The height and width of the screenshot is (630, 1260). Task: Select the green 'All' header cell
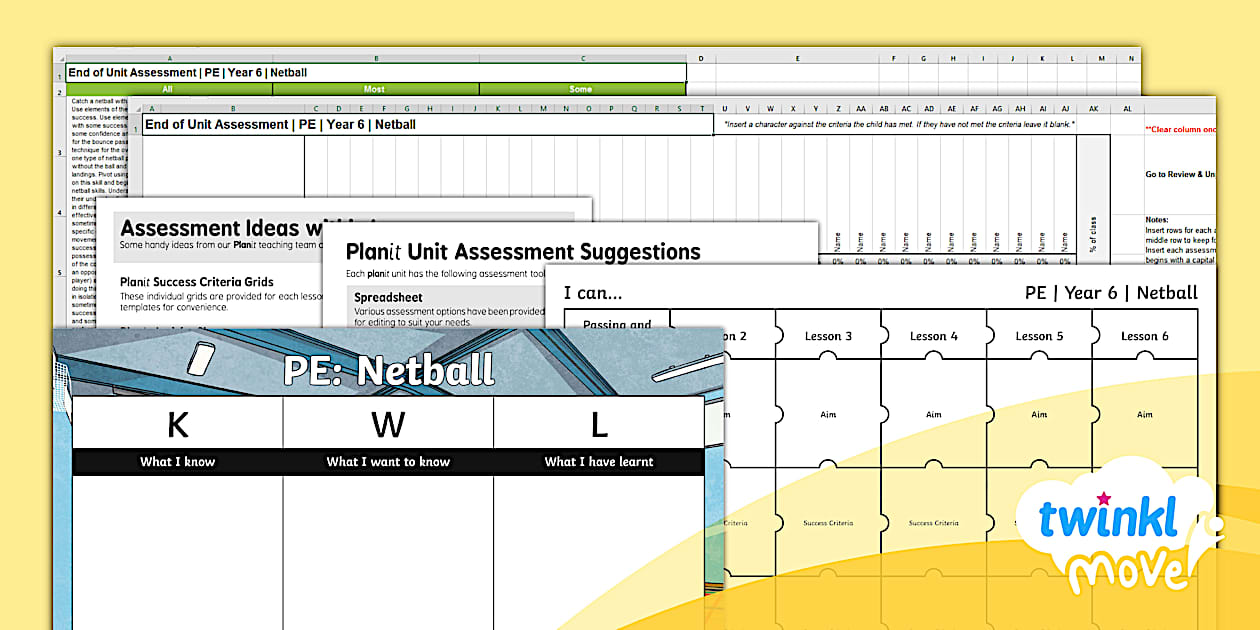coord(168,89)
